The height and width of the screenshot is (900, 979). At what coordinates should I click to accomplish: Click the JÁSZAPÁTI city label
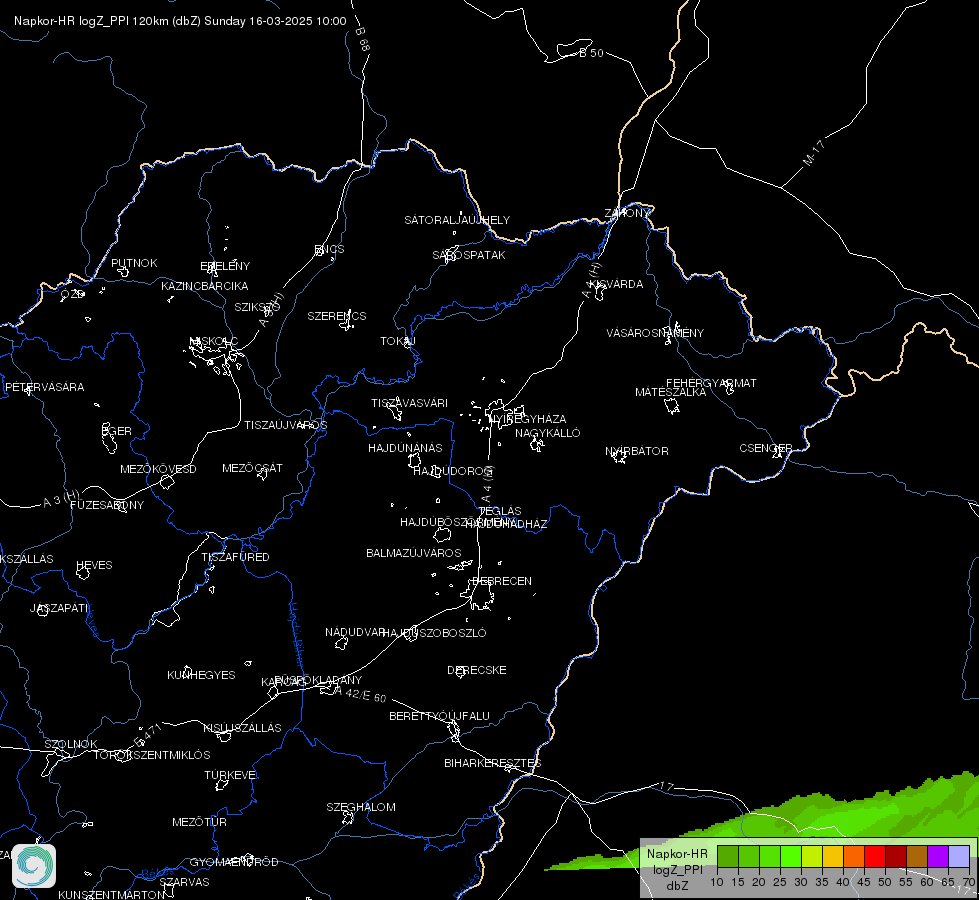point(59,608)
